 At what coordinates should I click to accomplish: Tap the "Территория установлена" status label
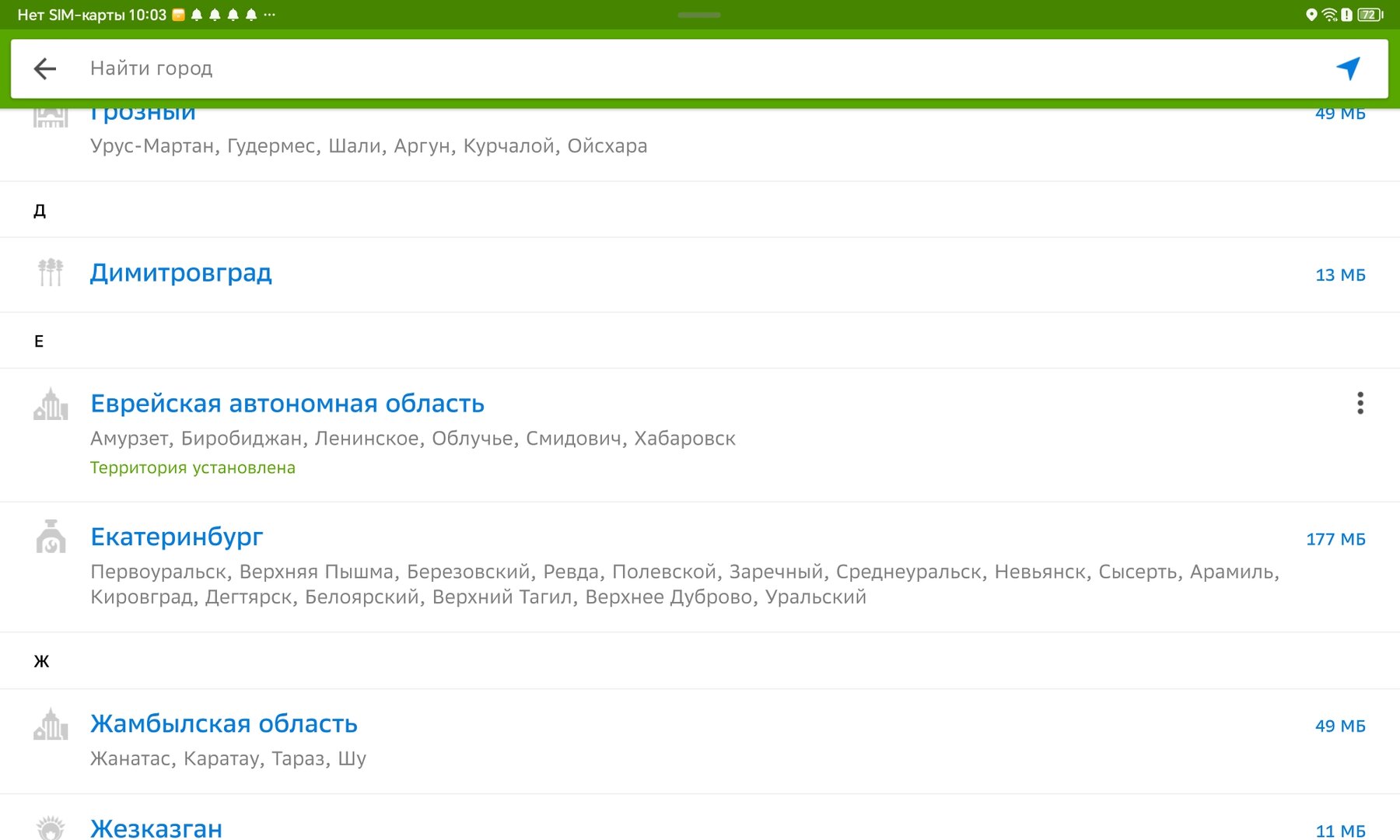pyautogui.click(x=193, y=467)
